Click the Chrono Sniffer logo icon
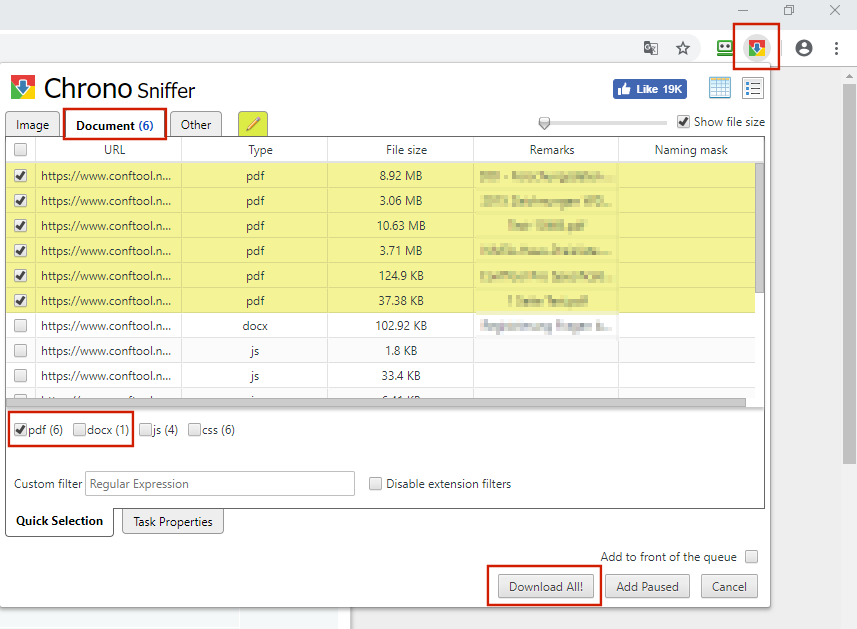The image size is (857, 629). tap(23, 87)
